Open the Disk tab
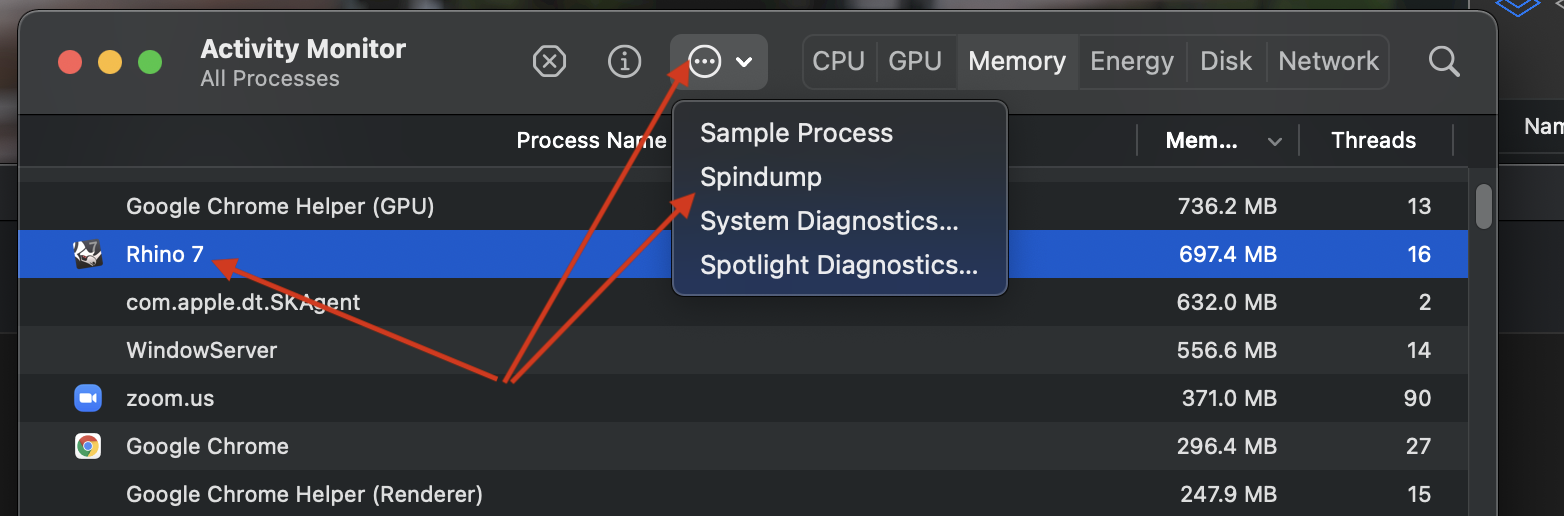 (x=1226, y=62)
